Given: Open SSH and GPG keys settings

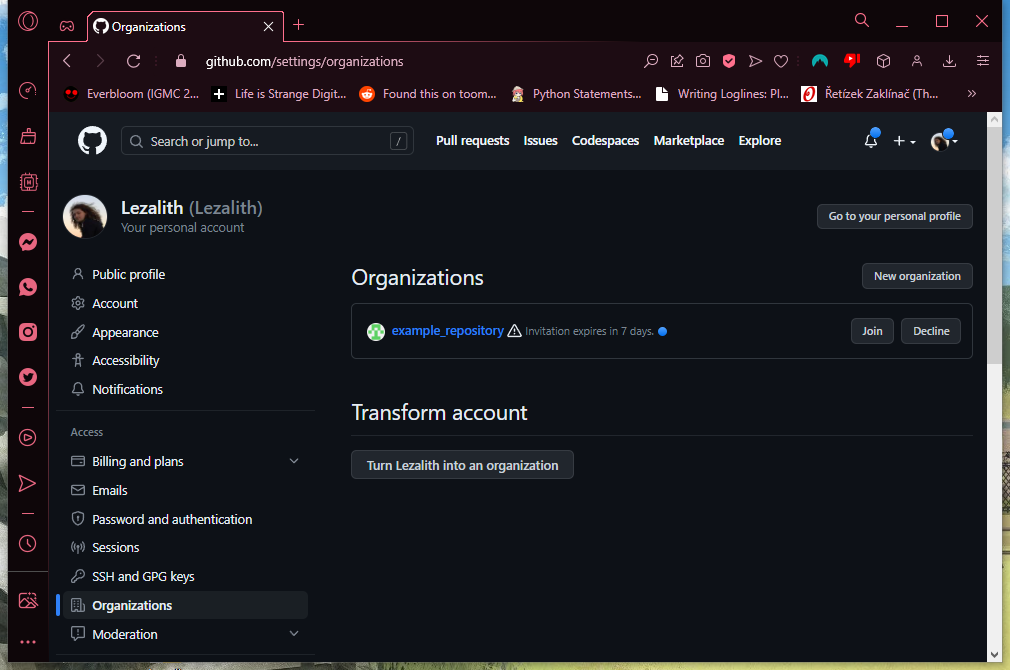Looking at the screenshot, I should tap(143, 577).
